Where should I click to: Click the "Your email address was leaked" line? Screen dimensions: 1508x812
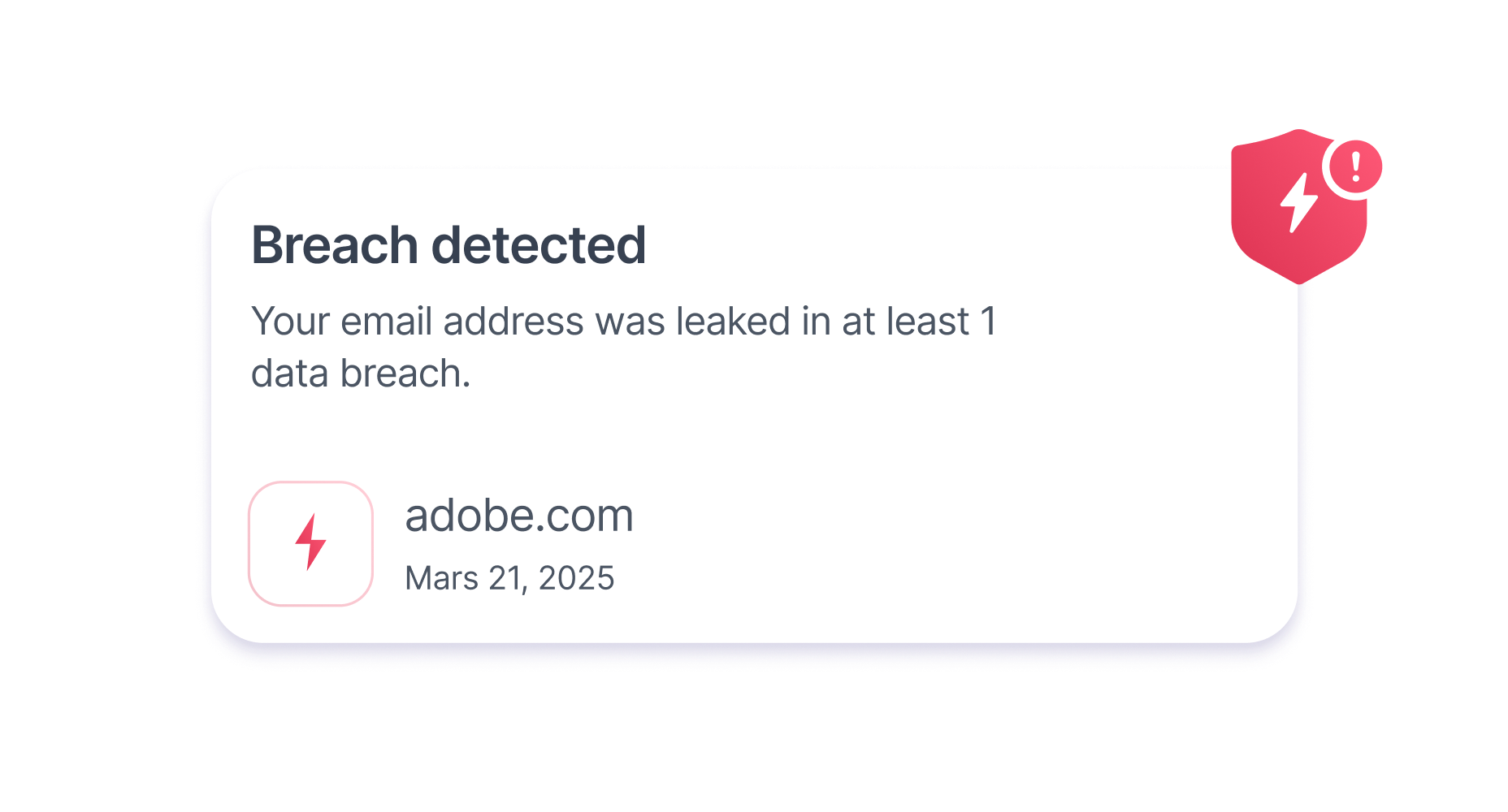click(623, 322)
